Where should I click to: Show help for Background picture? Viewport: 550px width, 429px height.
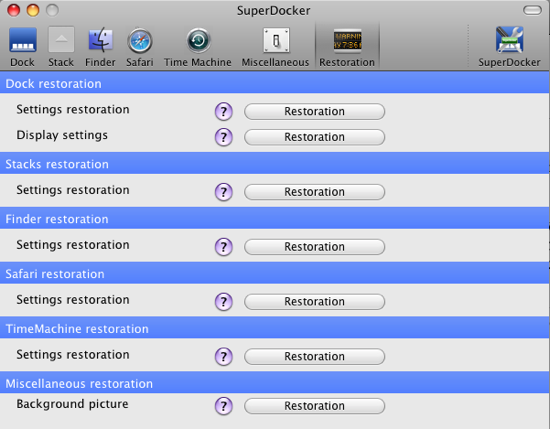tap(223, 406)
